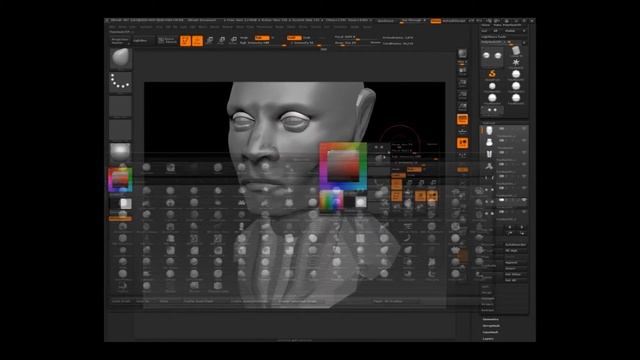Open the material sphere thumbnail on left shelf
Viewport: 640px width, 360px height.
[x=120, y=152]
